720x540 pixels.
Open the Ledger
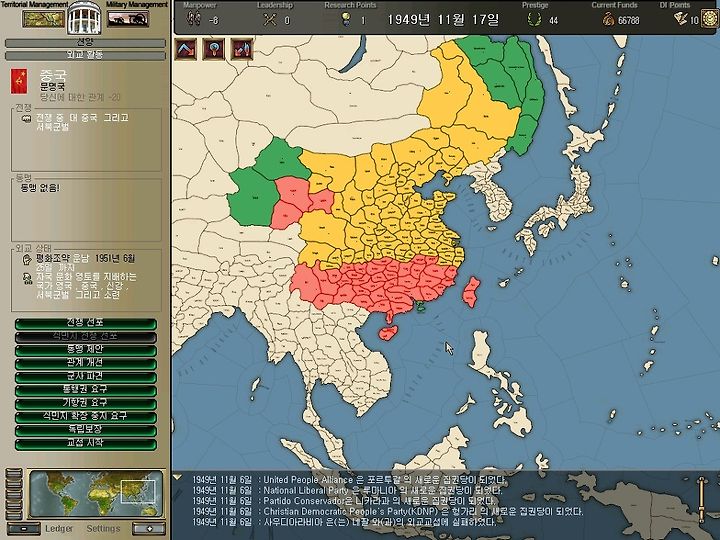click(x=59, y=529)
